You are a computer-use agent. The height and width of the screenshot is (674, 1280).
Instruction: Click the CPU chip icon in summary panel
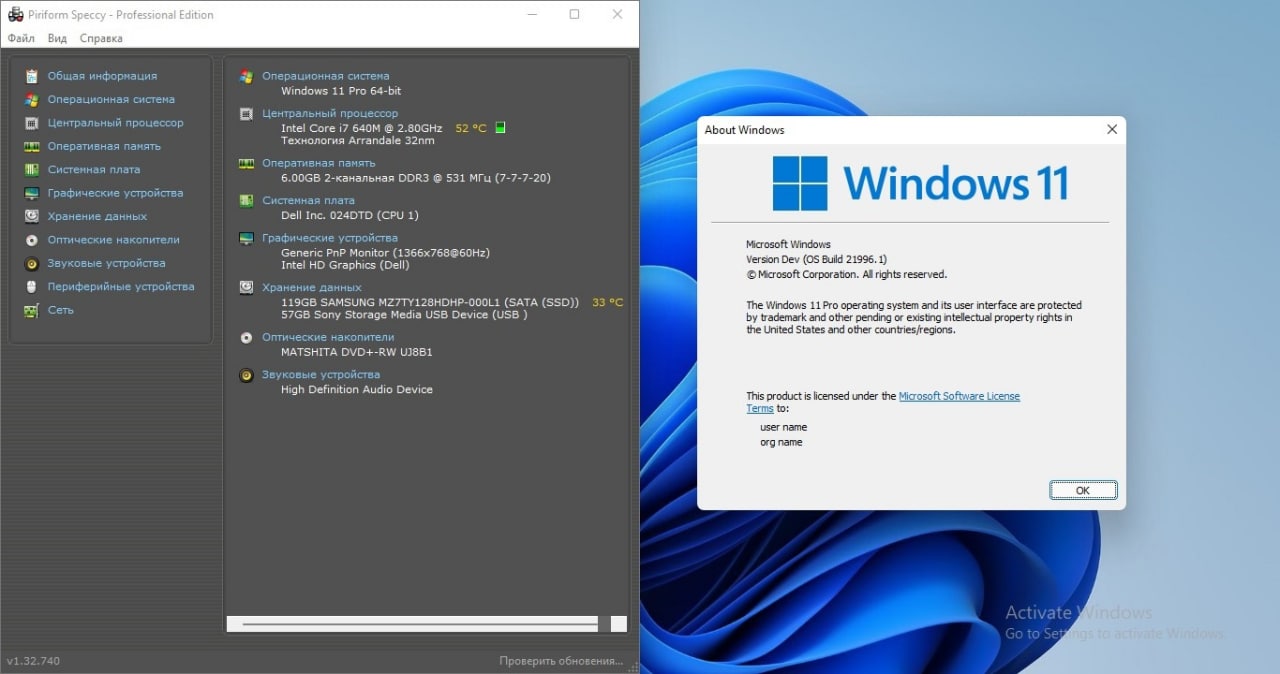point(246,114)
